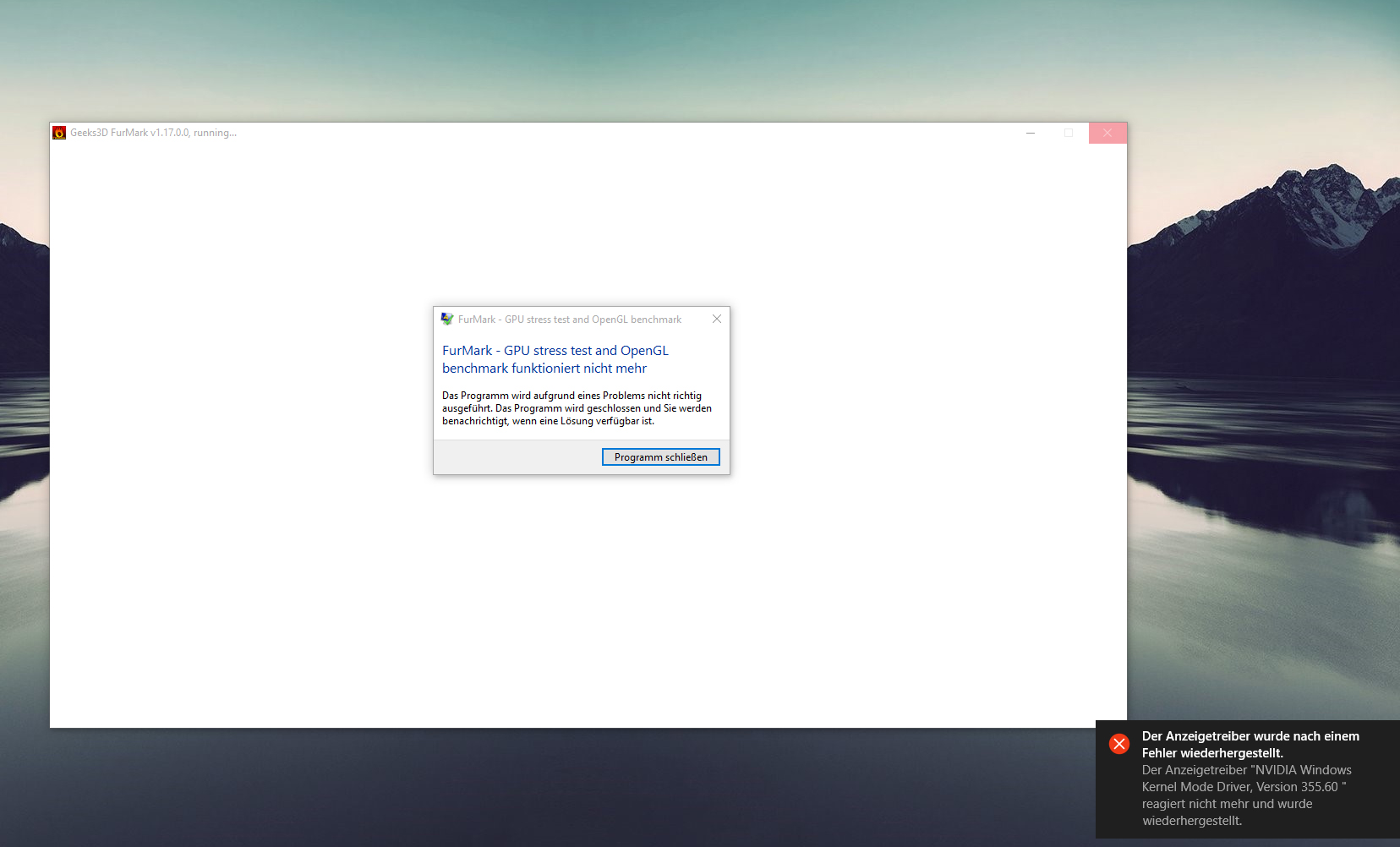Close the FurMark error dialog with X
The image size is (1400, 847).
pyautogui.click(x=717, y=319)
